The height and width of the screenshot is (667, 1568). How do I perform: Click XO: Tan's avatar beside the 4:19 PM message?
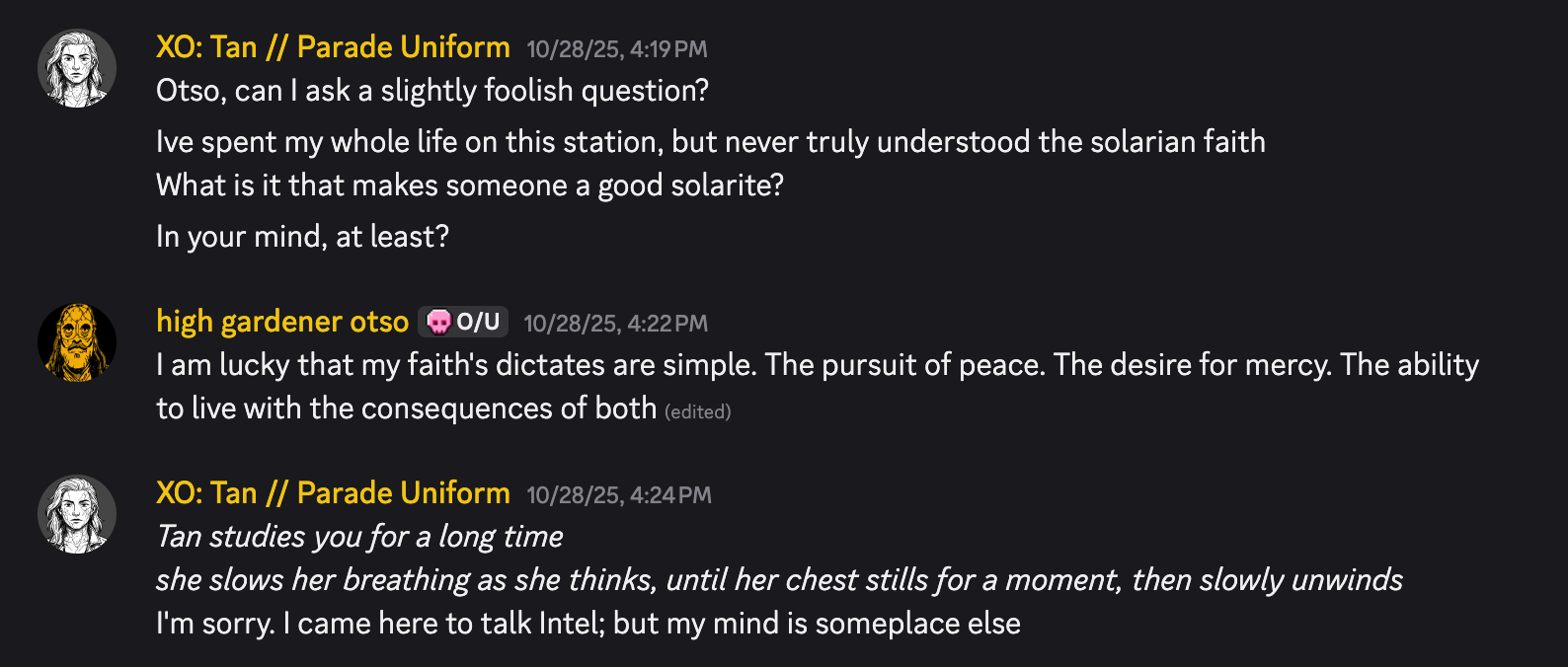pos(77,69)
